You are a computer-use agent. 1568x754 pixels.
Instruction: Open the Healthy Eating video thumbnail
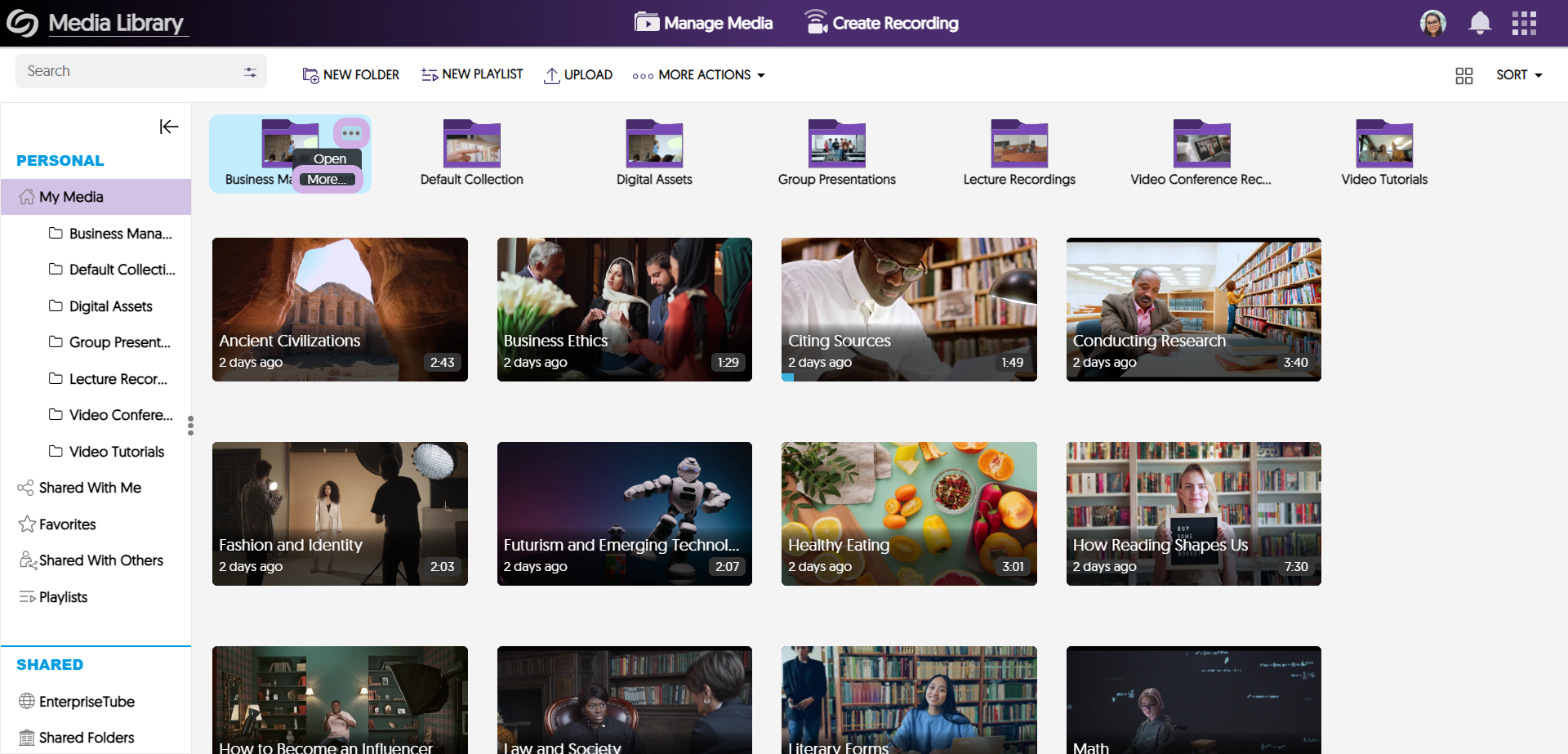click(908, 513)
